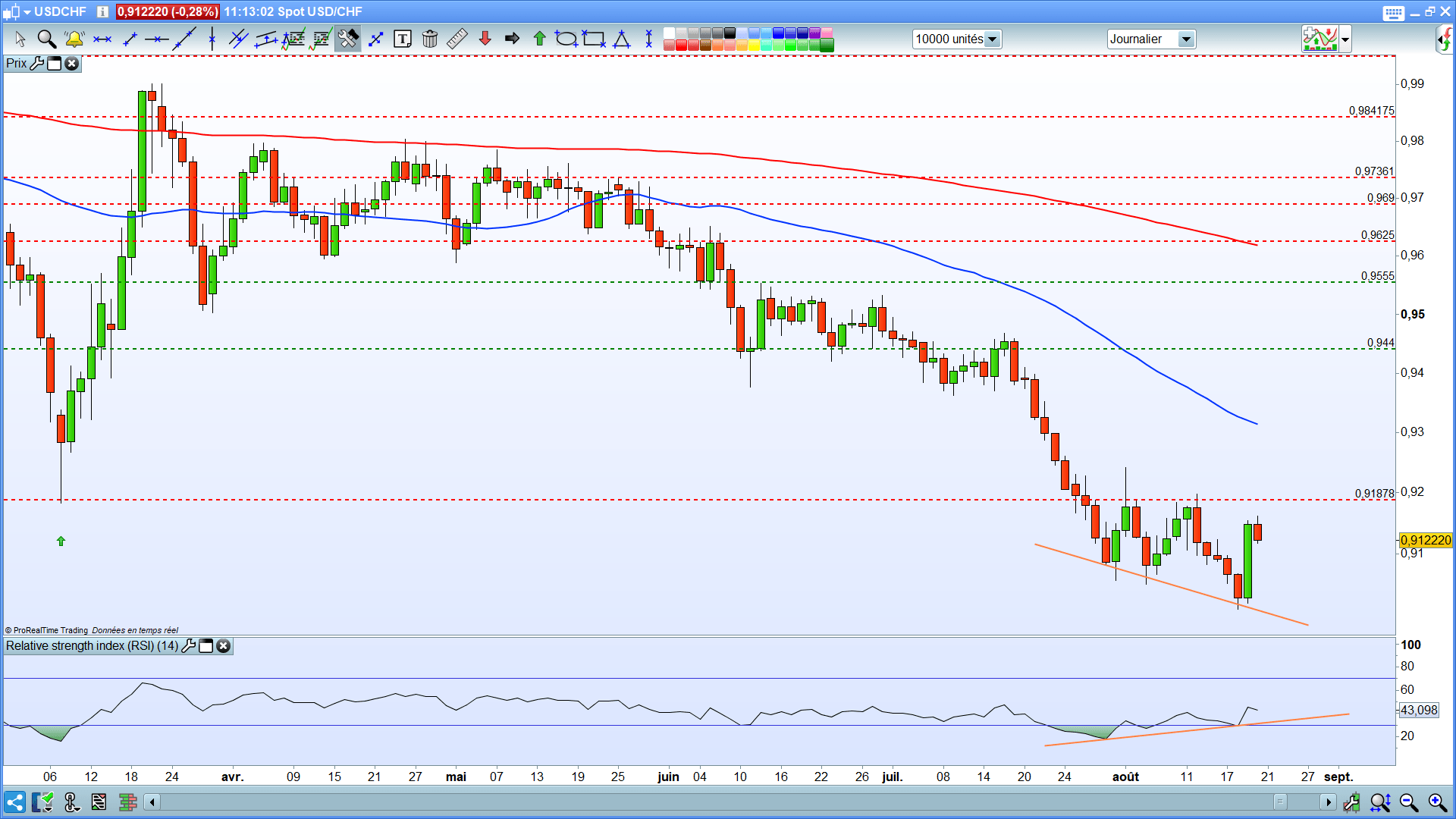Close the RSI indicator panel
Screen dimensions: 1456x819
pos(223,646)
